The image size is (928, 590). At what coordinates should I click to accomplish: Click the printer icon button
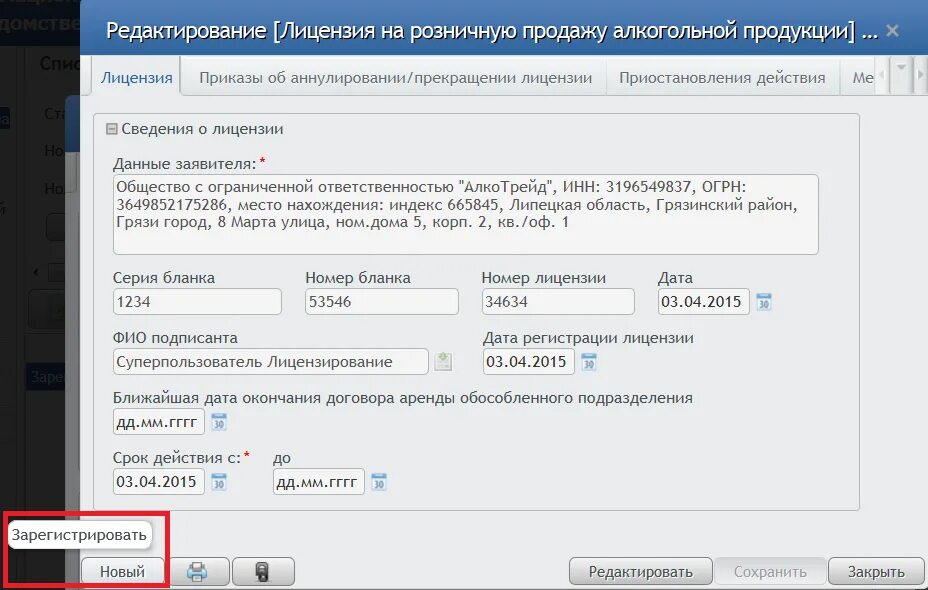pos(197,572)
